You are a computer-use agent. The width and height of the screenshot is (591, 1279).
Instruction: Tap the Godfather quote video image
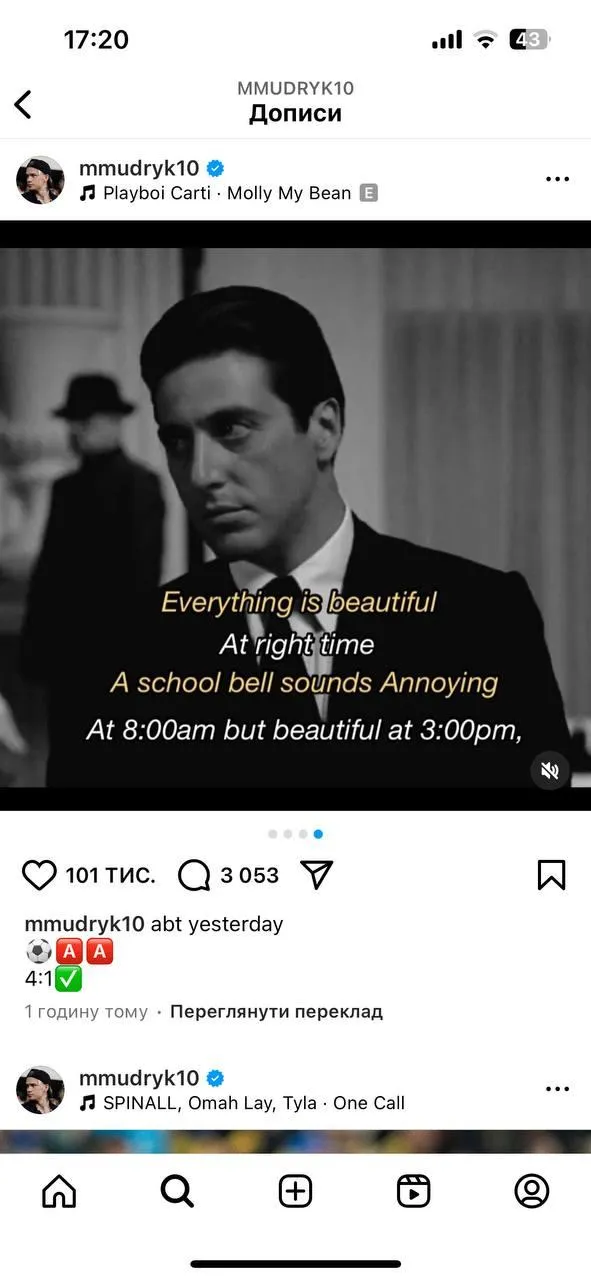coord(295,516)
